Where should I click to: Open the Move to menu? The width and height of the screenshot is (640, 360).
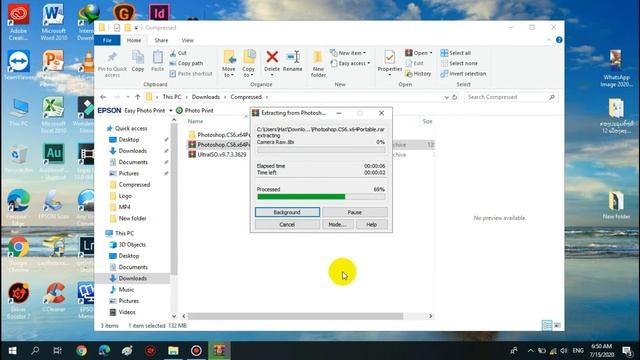click(229, 63)
